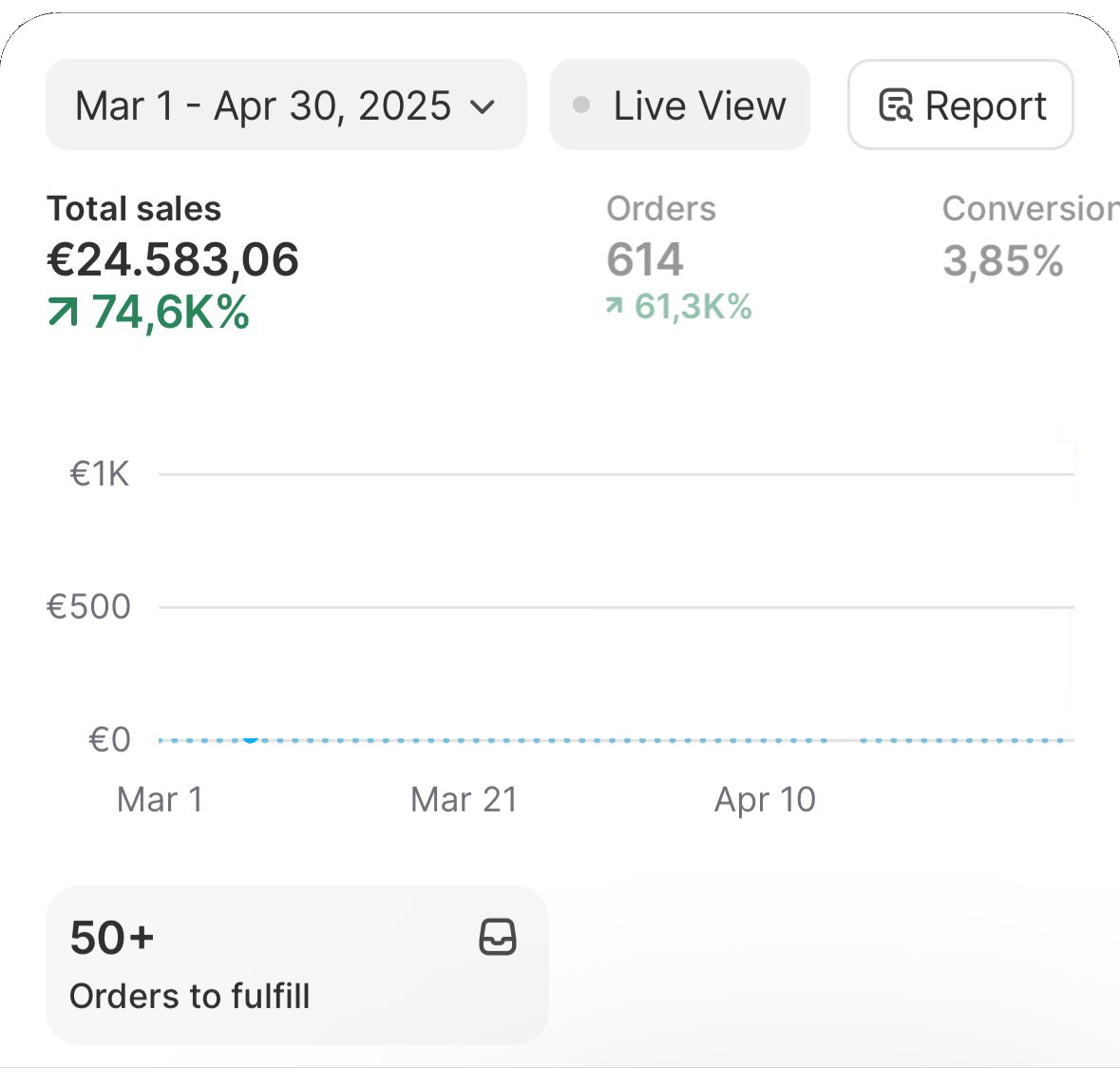
Task: Select the report document icon inside the Report button
Action: (898, 105)
